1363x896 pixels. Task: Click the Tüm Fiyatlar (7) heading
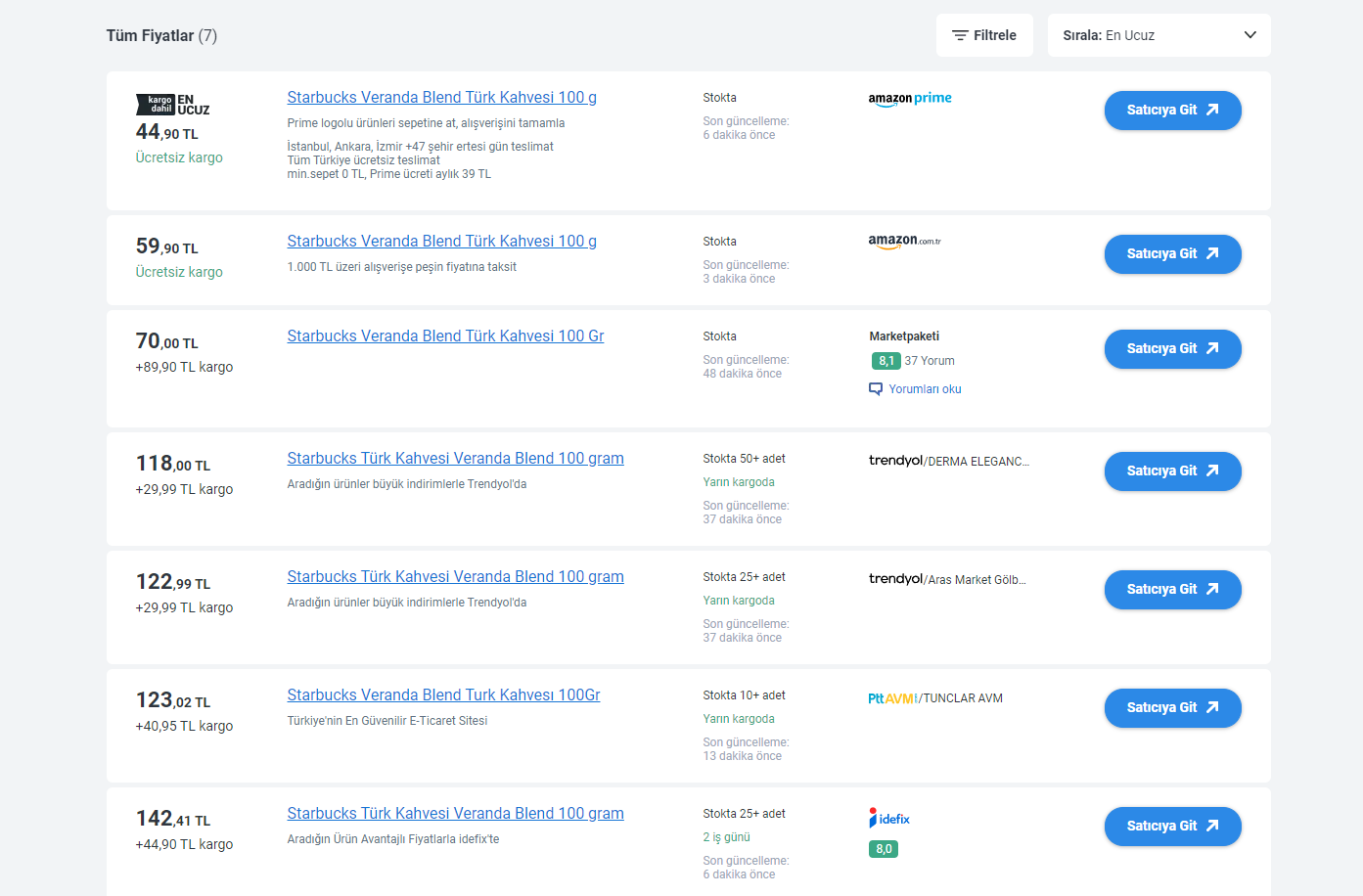161,35
